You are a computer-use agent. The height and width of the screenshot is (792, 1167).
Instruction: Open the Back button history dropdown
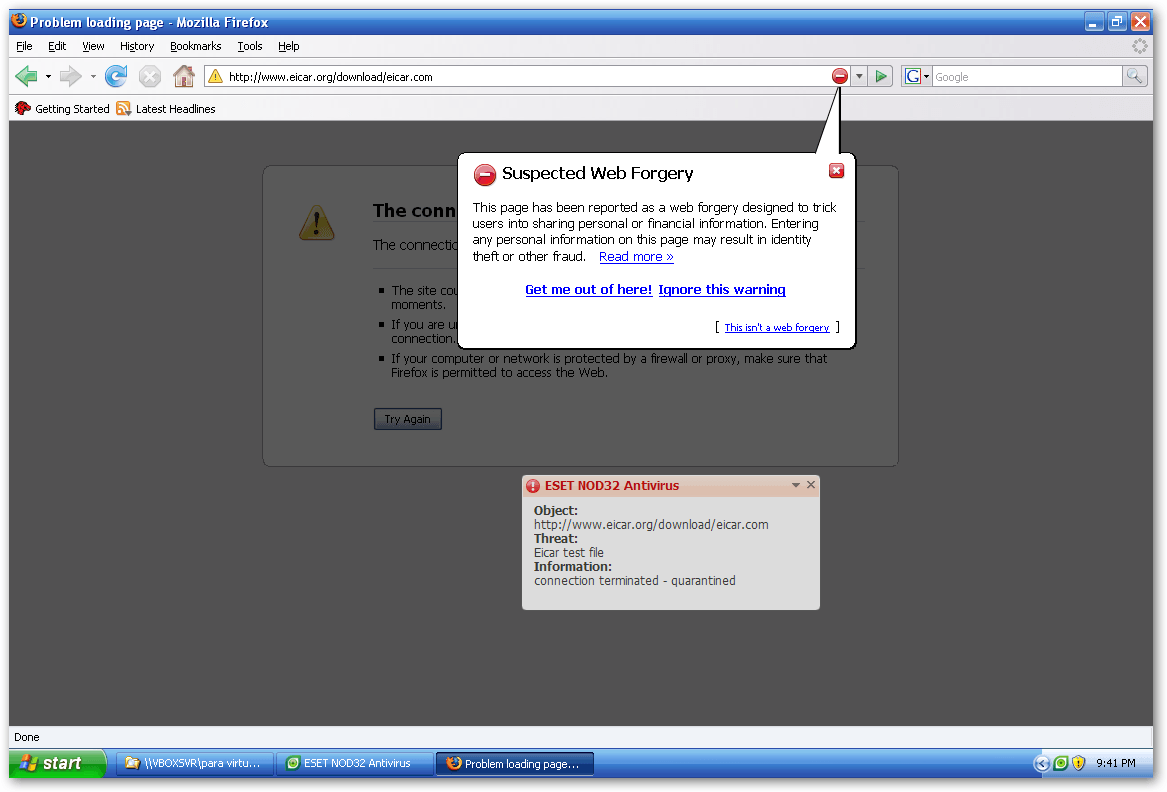click(47, 76)
